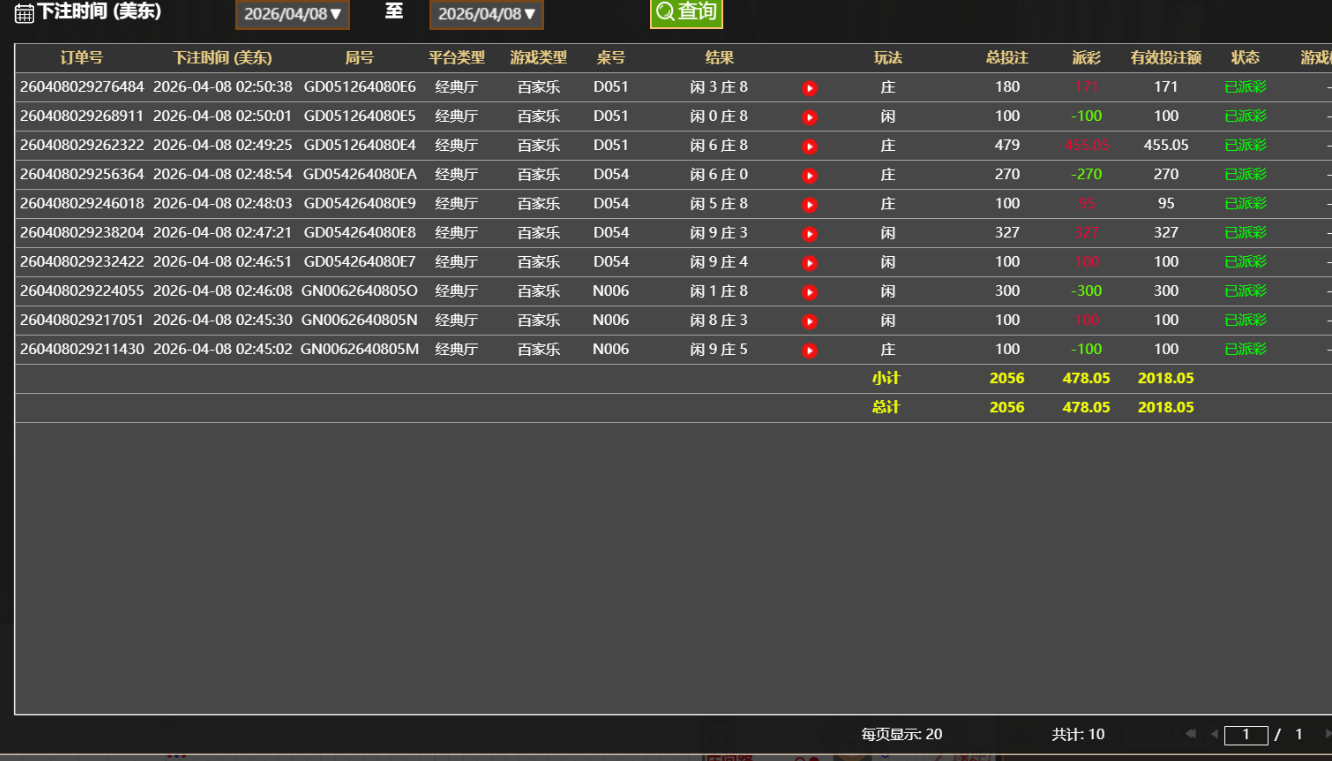Play the replay on last row 260408029211430
Image resolution: width=1332 pixels, height=761 pixels.
tap(809, 349)
